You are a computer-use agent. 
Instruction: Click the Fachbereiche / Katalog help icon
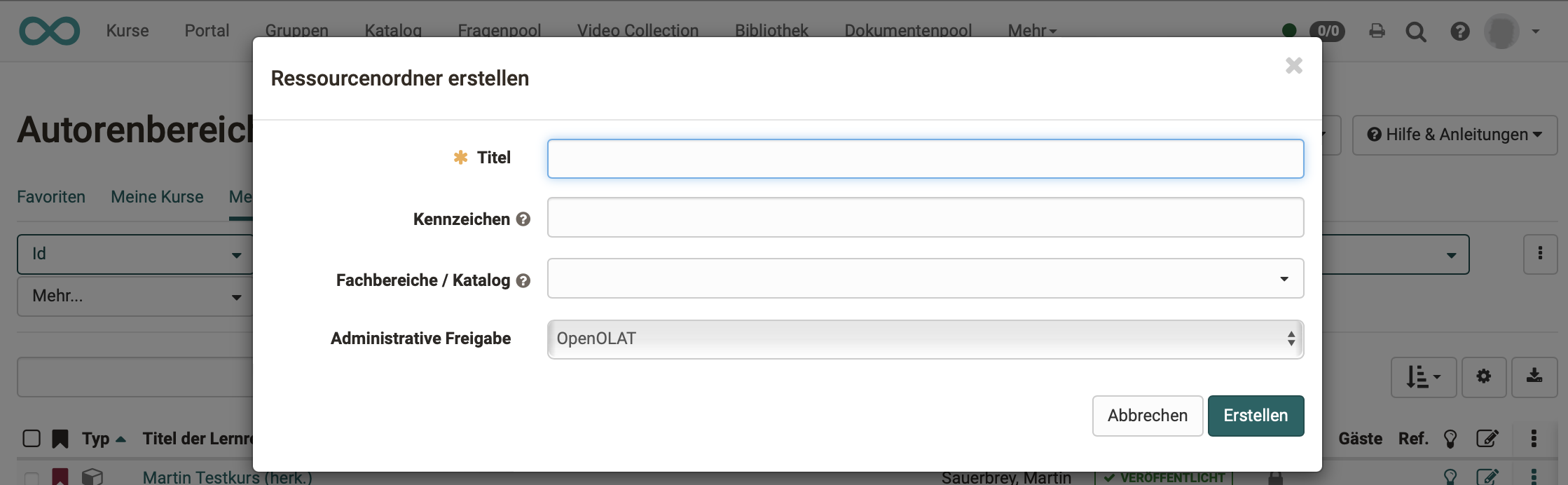click(x=523, y=280)
